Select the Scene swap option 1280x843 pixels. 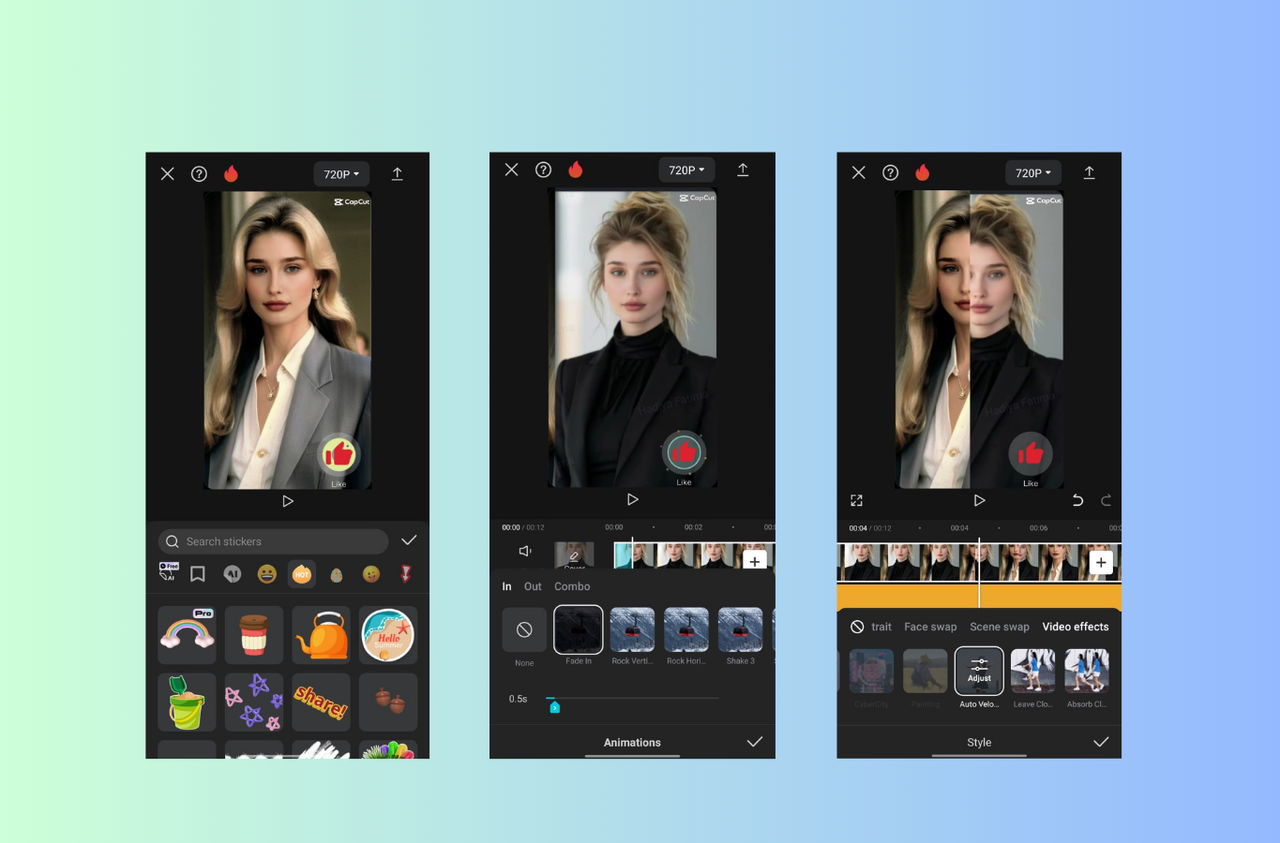coord(999,626)
